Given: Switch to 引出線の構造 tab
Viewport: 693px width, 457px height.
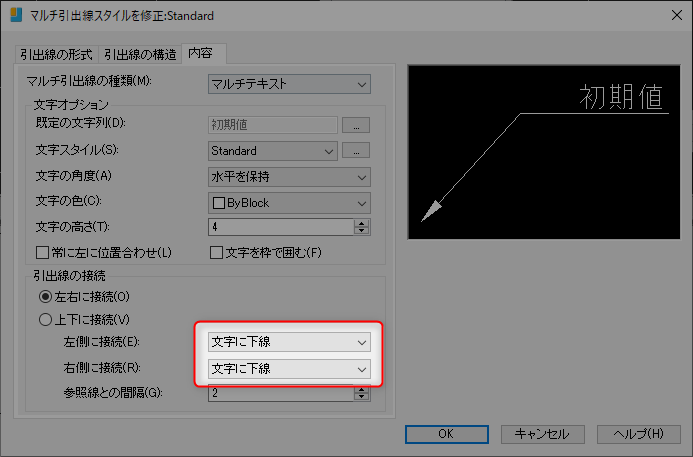Looking at the screenshot, I should tap(140, 54).
